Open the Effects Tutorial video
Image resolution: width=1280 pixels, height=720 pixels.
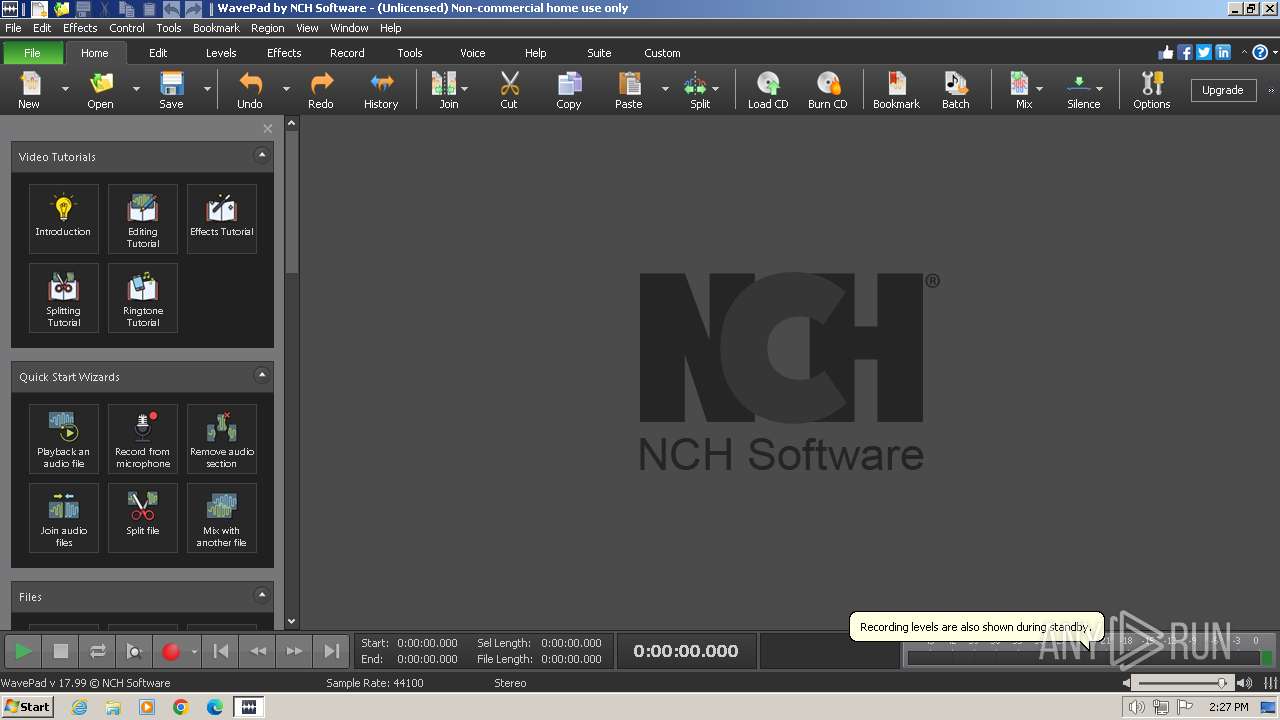point(222,218)
